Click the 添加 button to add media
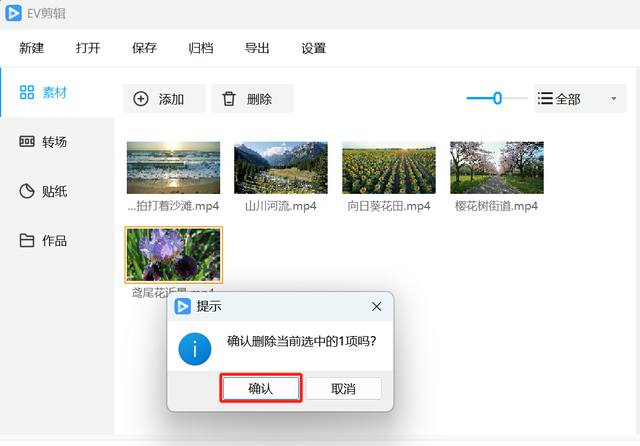This screenshot has width=640, height=446. point(164,98)
